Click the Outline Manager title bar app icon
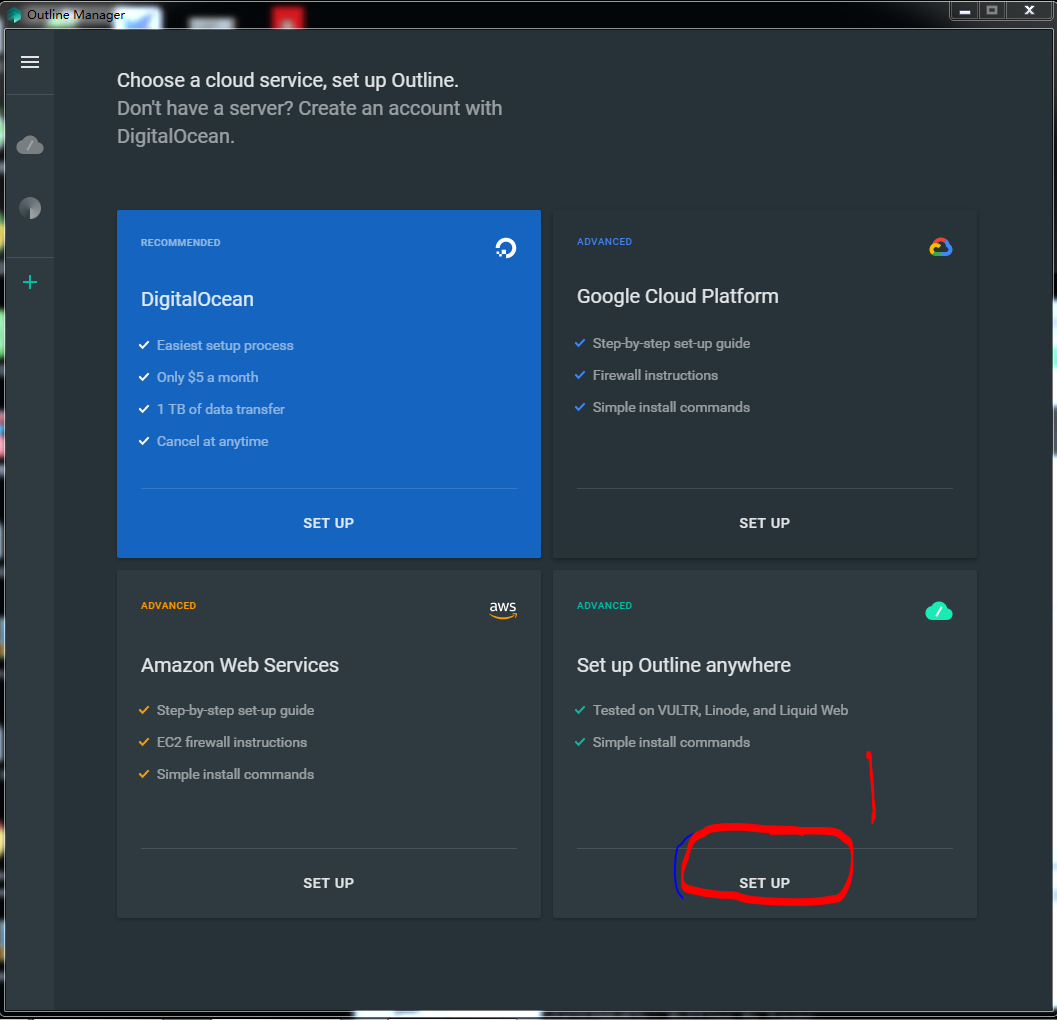 click(14, 14)
